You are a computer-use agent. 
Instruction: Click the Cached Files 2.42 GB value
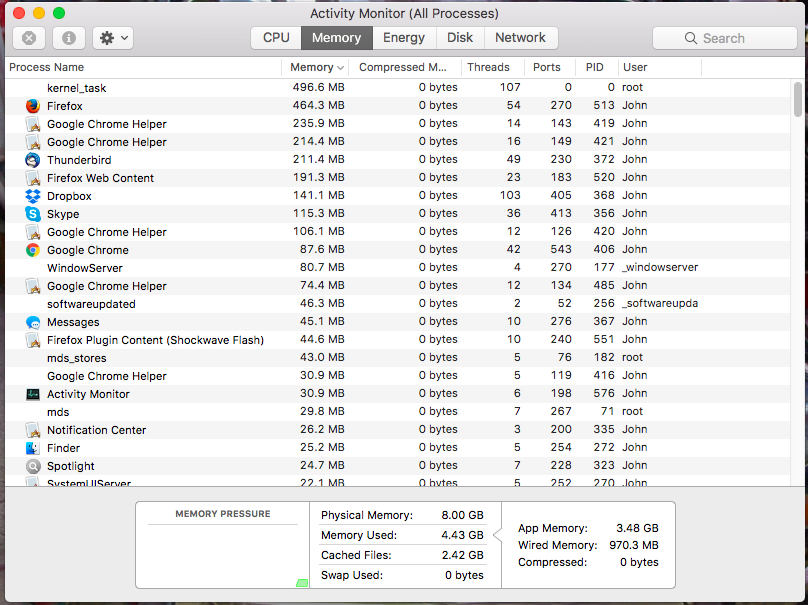462,556
